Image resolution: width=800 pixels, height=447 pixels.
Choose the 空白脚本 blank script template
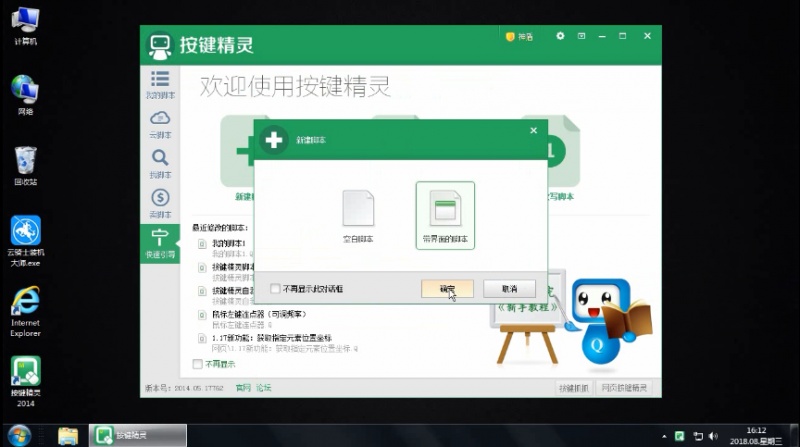pos(358,216)
